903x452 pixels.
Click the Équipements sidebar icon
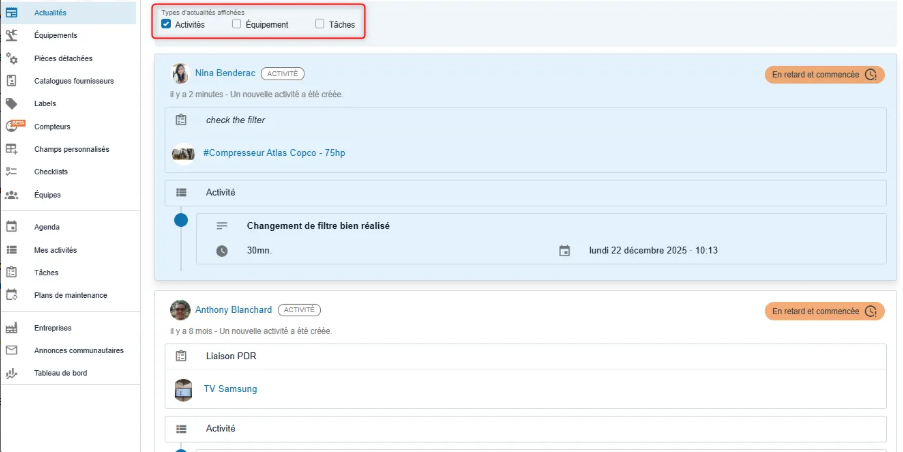pos(12,35)
